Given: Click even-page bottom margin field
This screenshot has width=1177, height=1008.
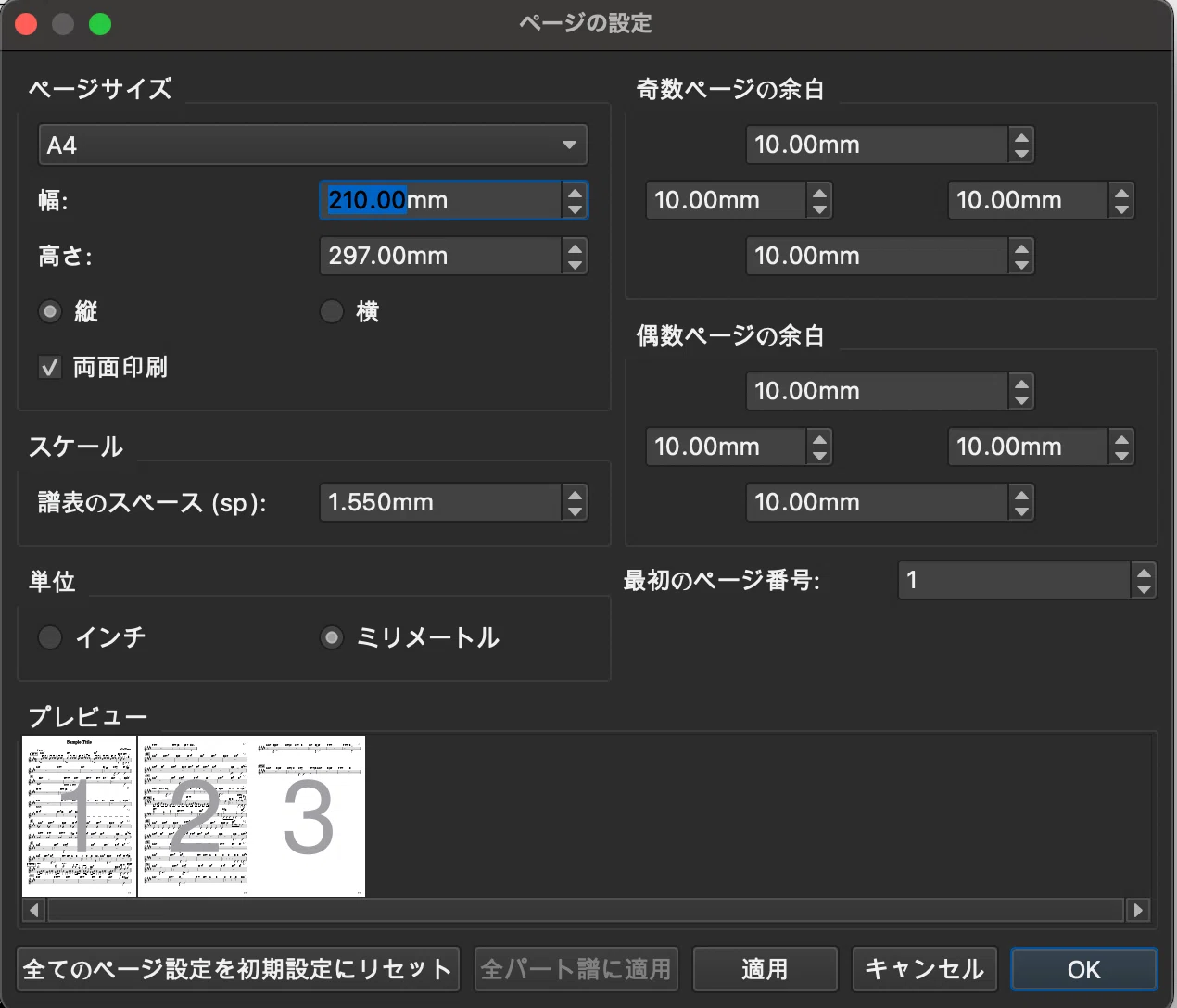Looking at the screenshot, I should click(x=877, y=502).
